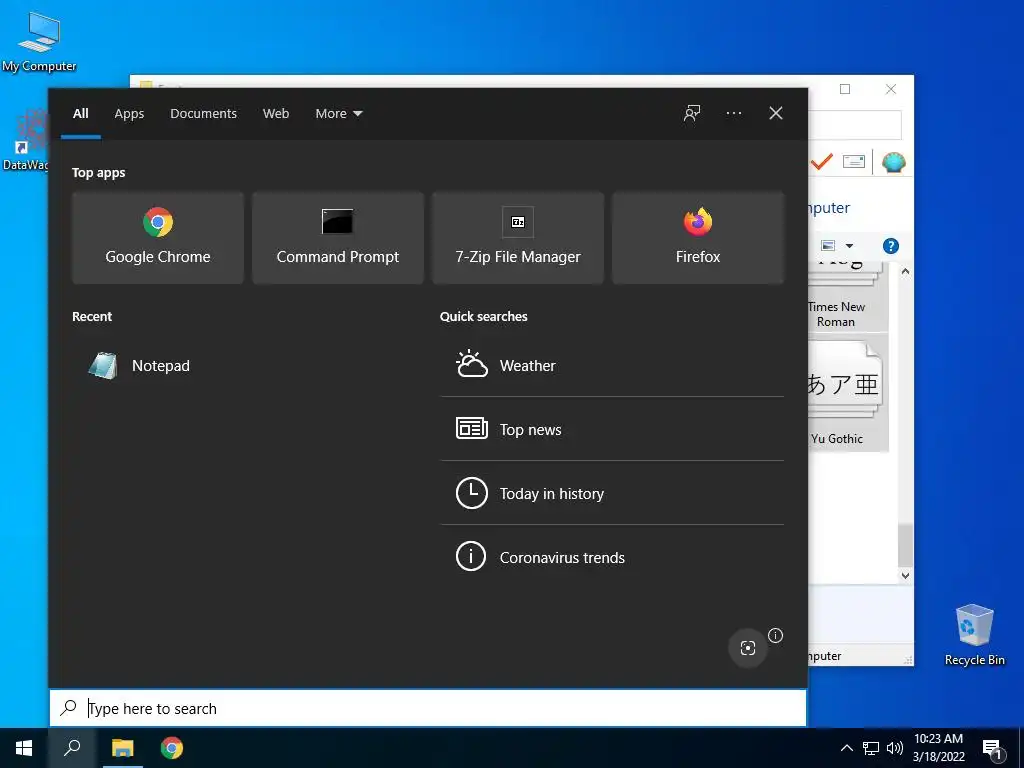The height and width of the screenshot is (768, 1024).
Task: Click scroll up arrow in background window
Action: [x=905, y=271]
